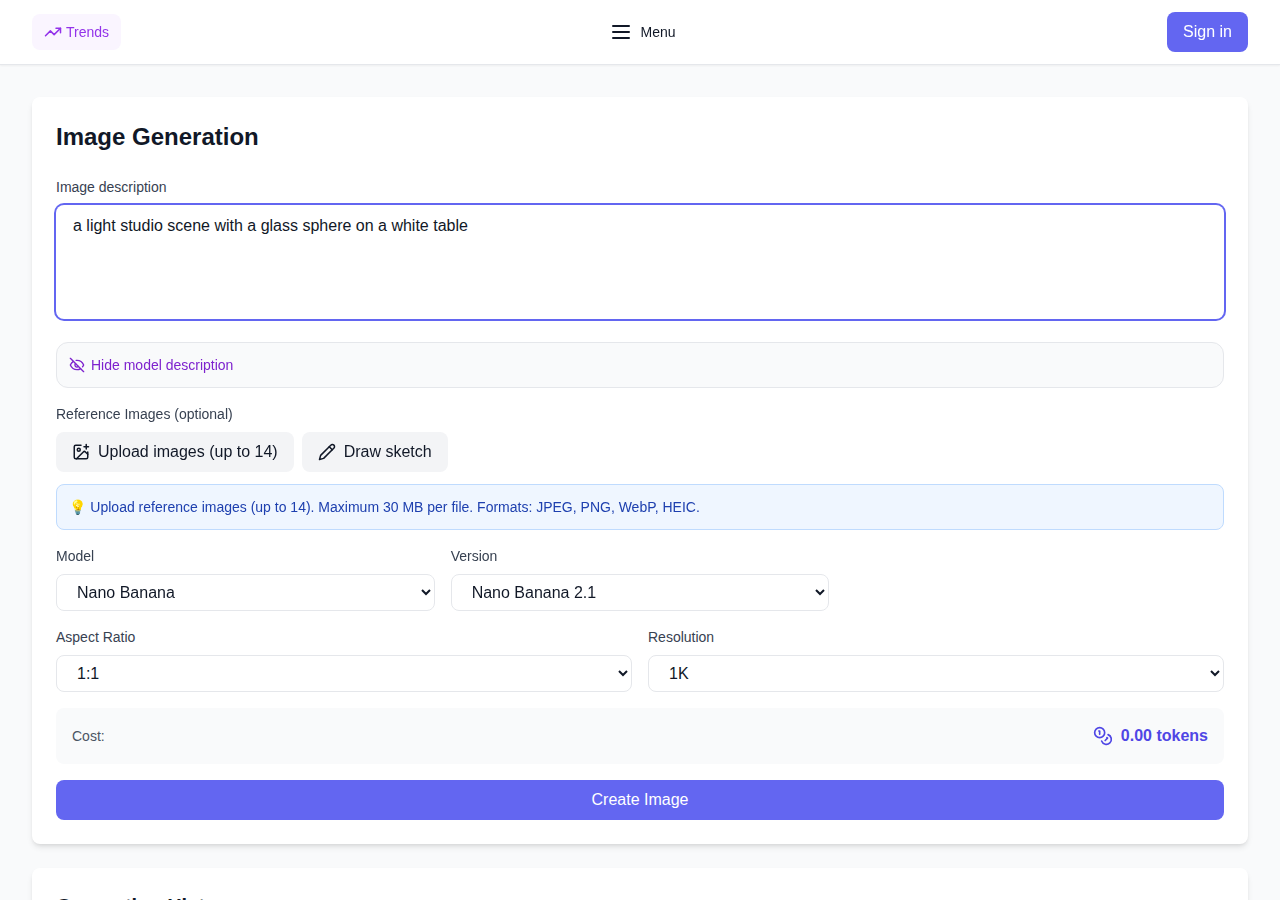Click the Reference Images (optional) label
Image resolution: width=1280 pixels, height=900 pixels.
click(x=144, y=414)
